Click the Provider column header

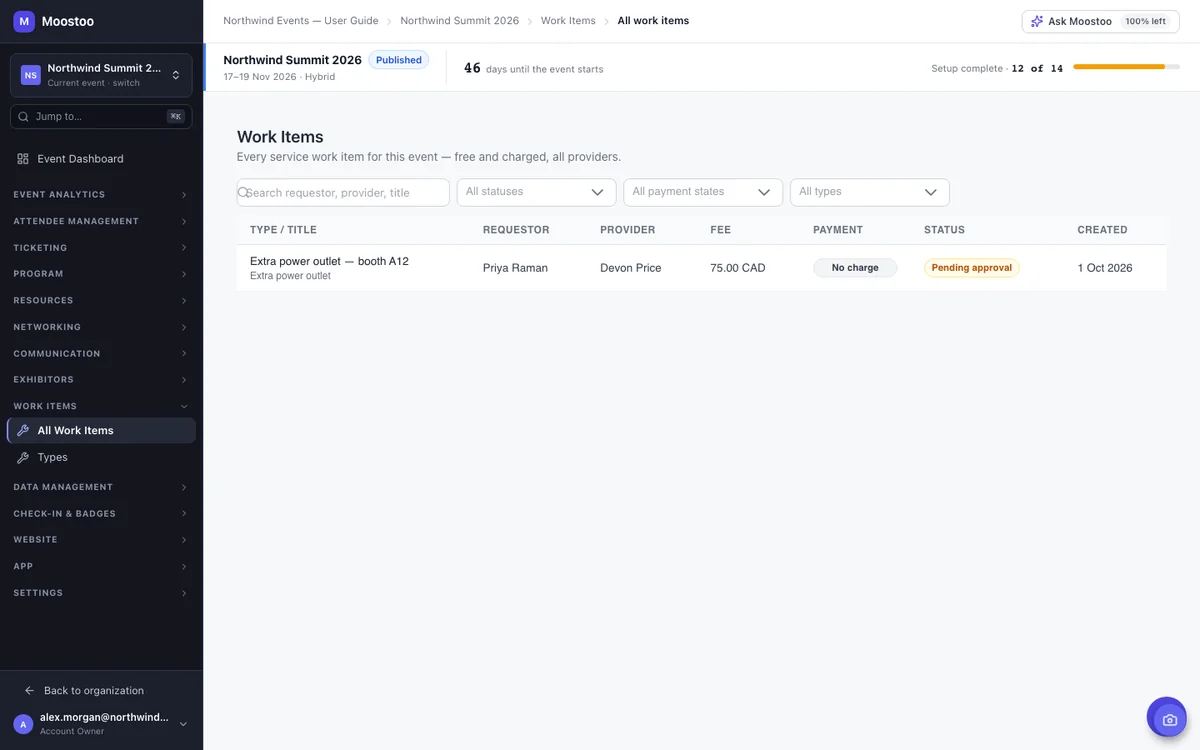(x=628, y=230)
